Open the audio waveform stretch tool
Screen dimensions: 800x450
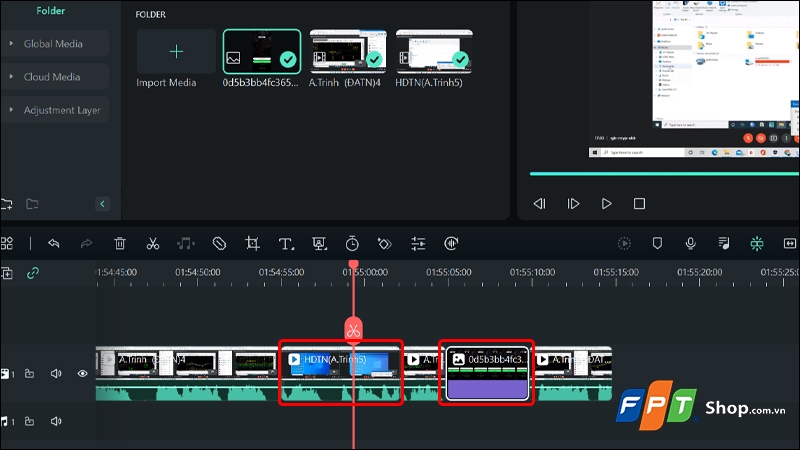[451, 244]
